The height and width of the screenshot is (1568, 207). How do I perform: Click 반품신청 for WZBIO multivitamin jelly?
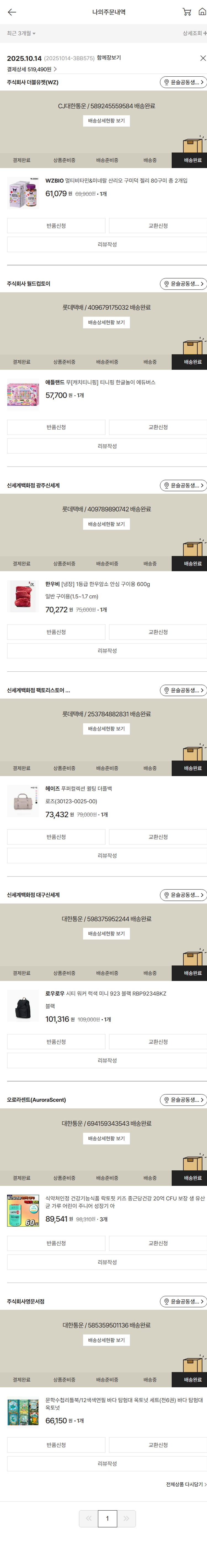pyautogui.click(x=56, y=226)
